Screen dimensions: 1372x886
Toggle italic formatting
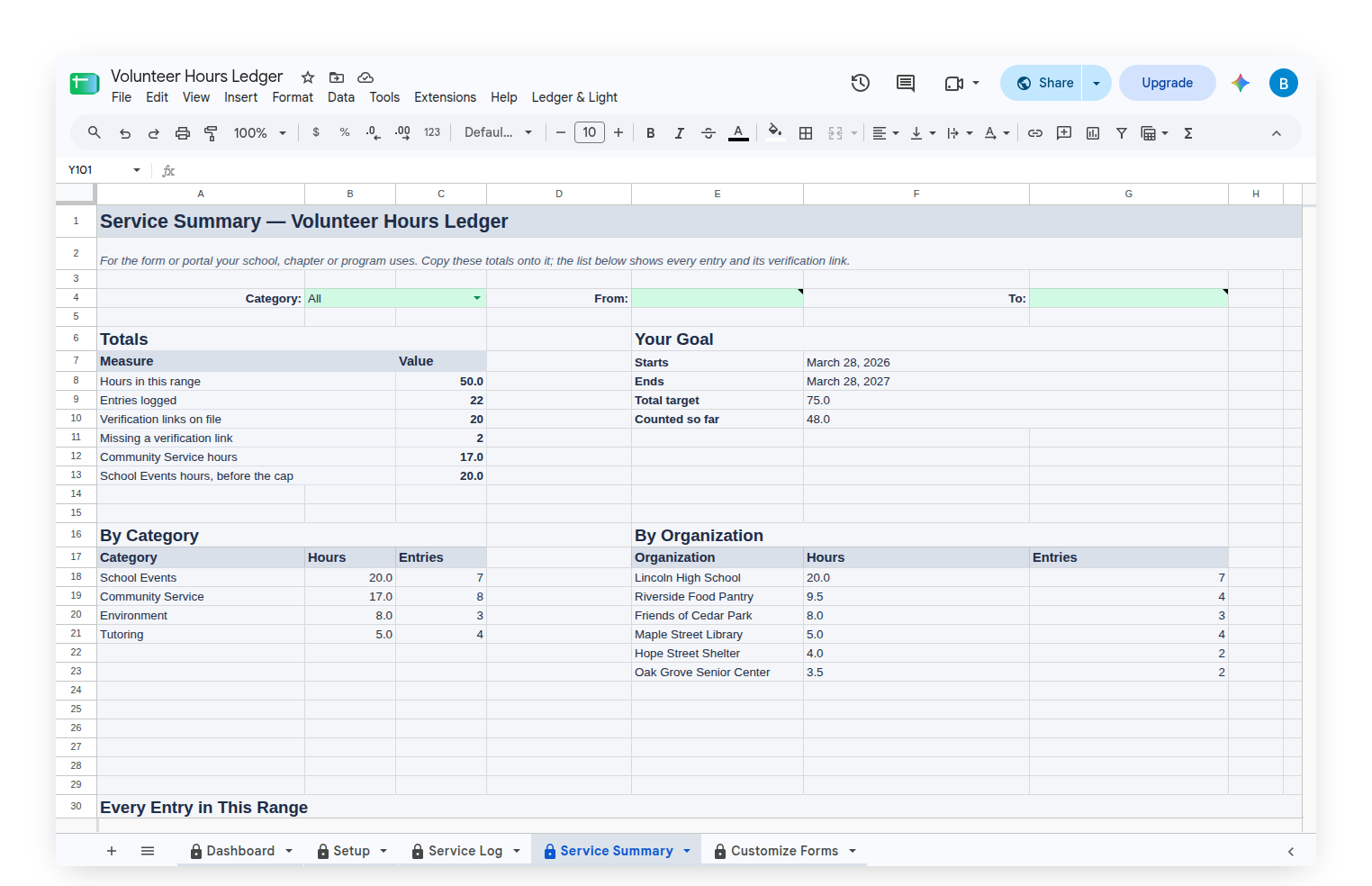pos(680,133)
